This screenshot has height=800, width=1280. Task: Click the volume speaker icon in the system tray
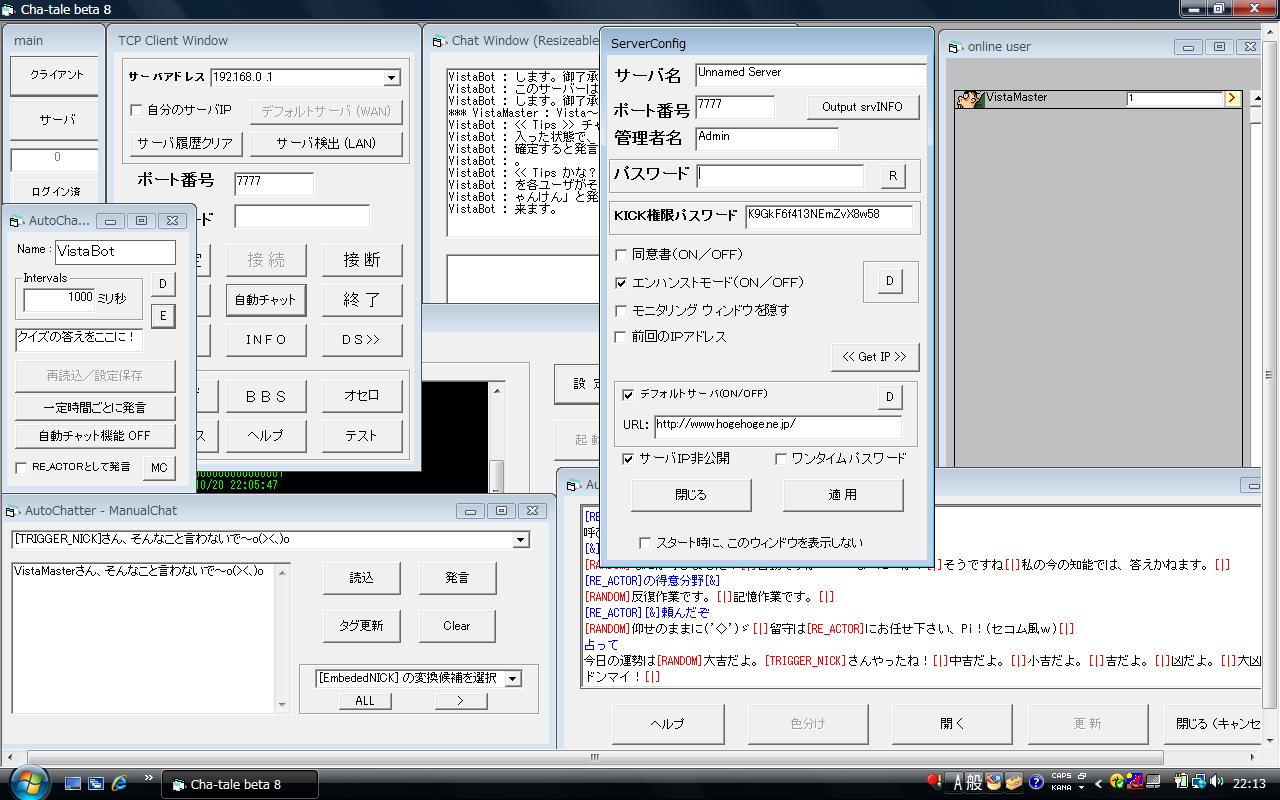[x=1218, y=781]
